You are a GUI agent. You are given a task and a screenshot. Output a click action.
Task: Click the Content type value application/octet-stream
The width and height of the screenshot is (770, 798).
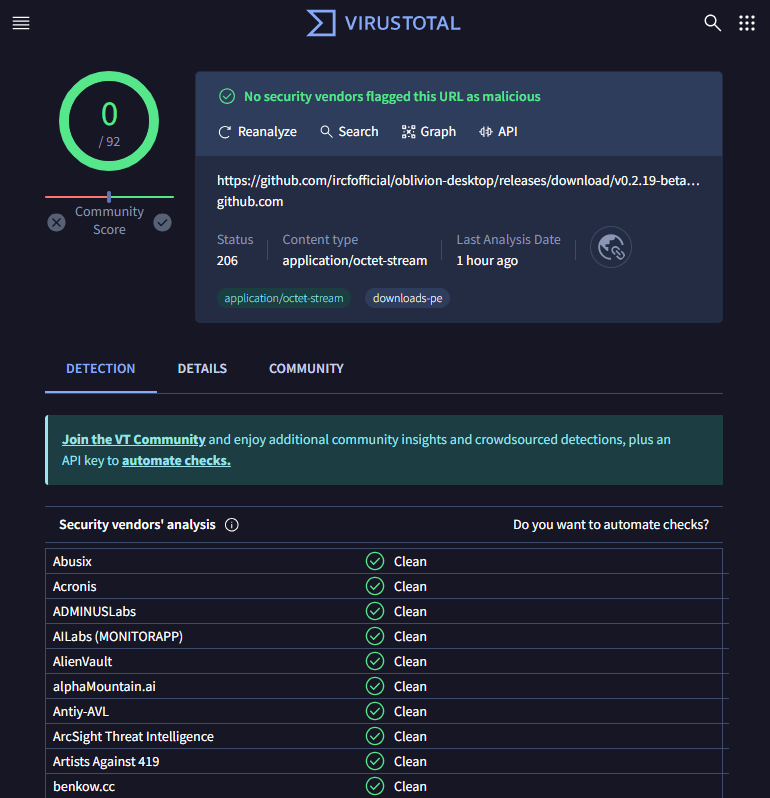tap(355, 261)
